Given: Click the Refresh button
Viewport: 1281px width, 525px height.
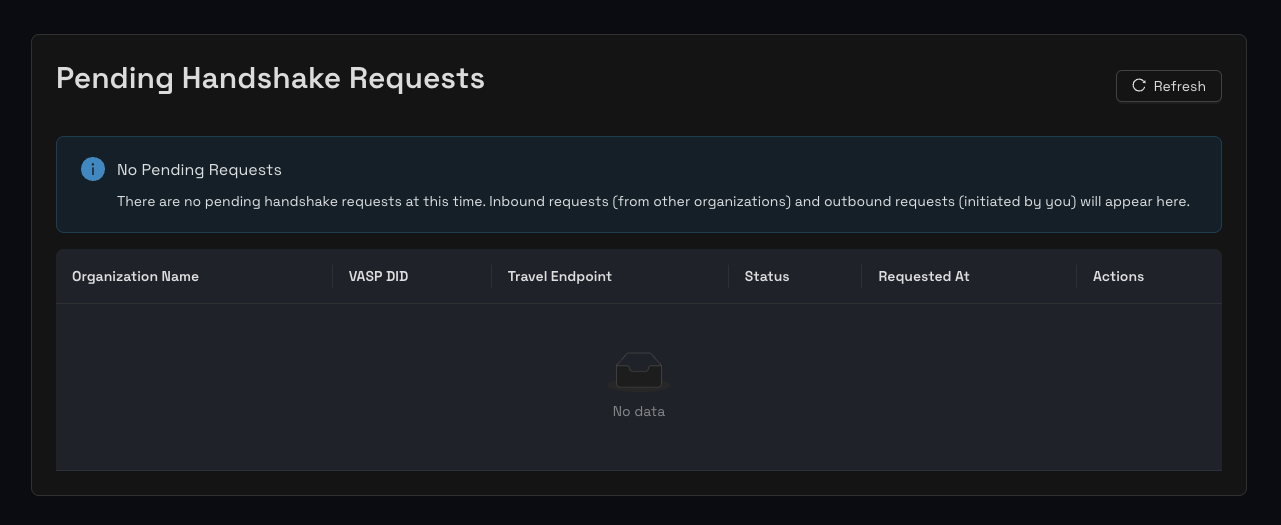Looking at the screenshot, I should [1168, 86].
